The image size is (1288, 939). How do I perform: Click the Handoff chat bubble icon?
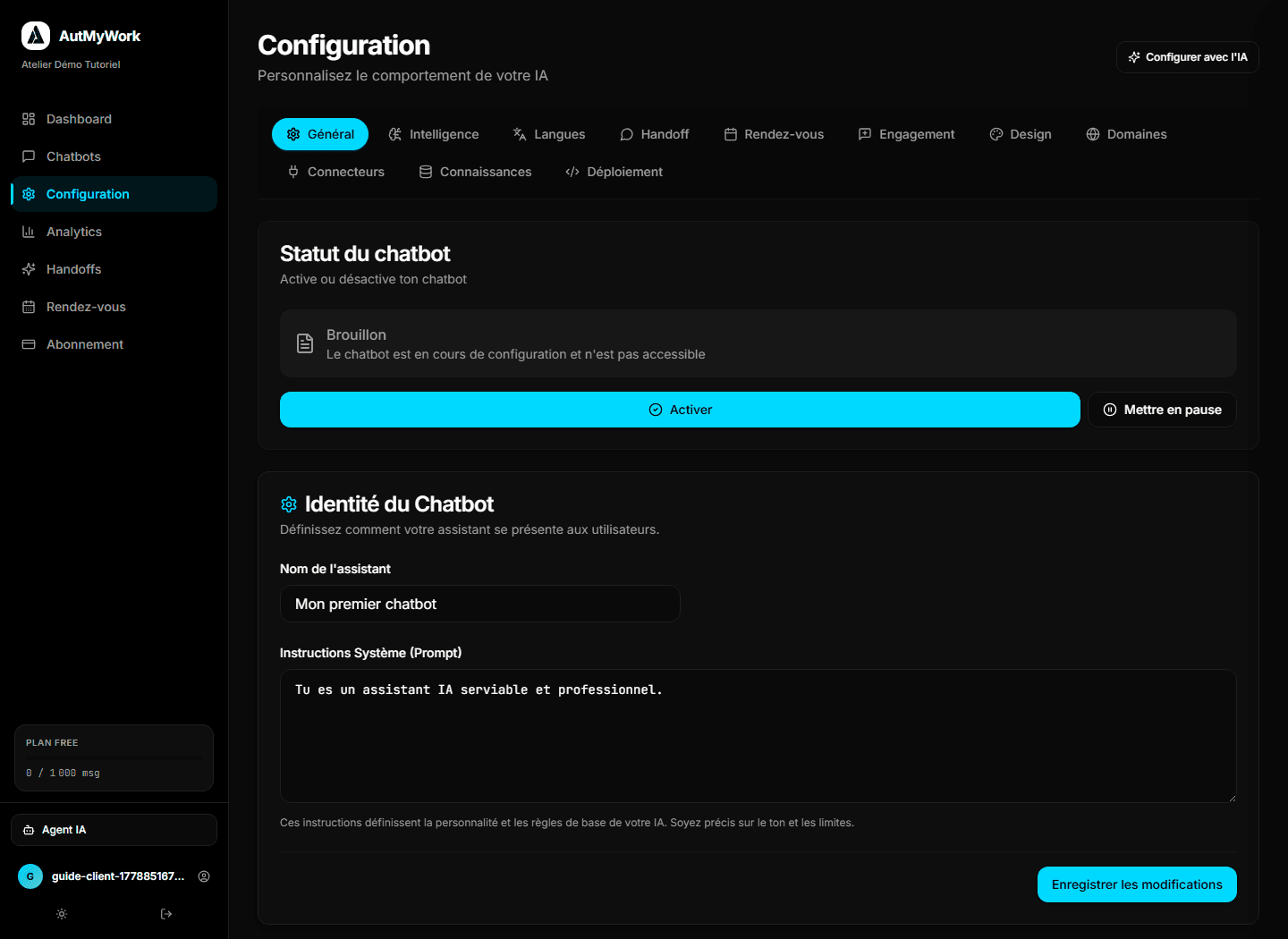click(x=627, y=134)
